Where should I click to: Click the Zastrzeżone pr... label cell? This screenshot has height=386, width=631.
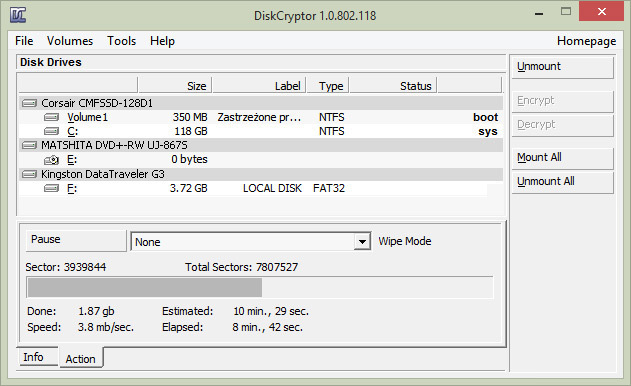pos(259,117)
